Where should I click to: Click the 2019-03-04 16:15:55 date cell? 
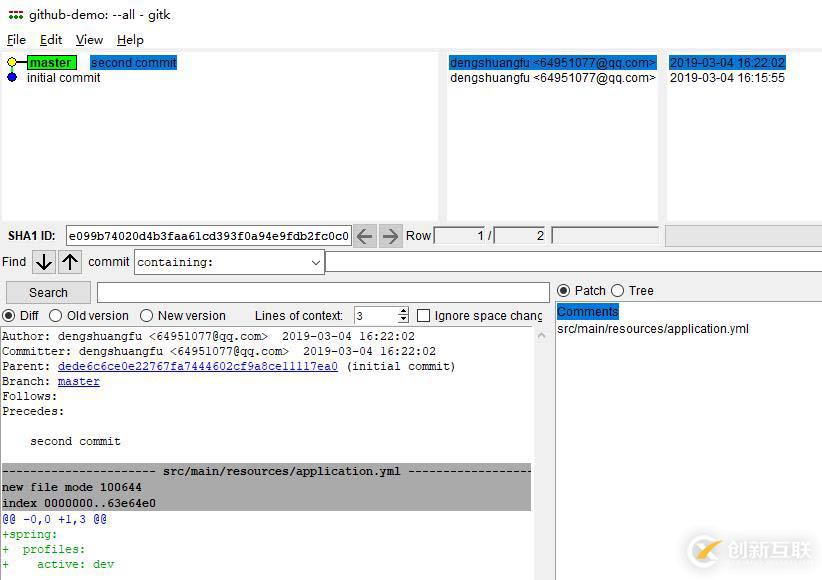(x=727, y=78)
